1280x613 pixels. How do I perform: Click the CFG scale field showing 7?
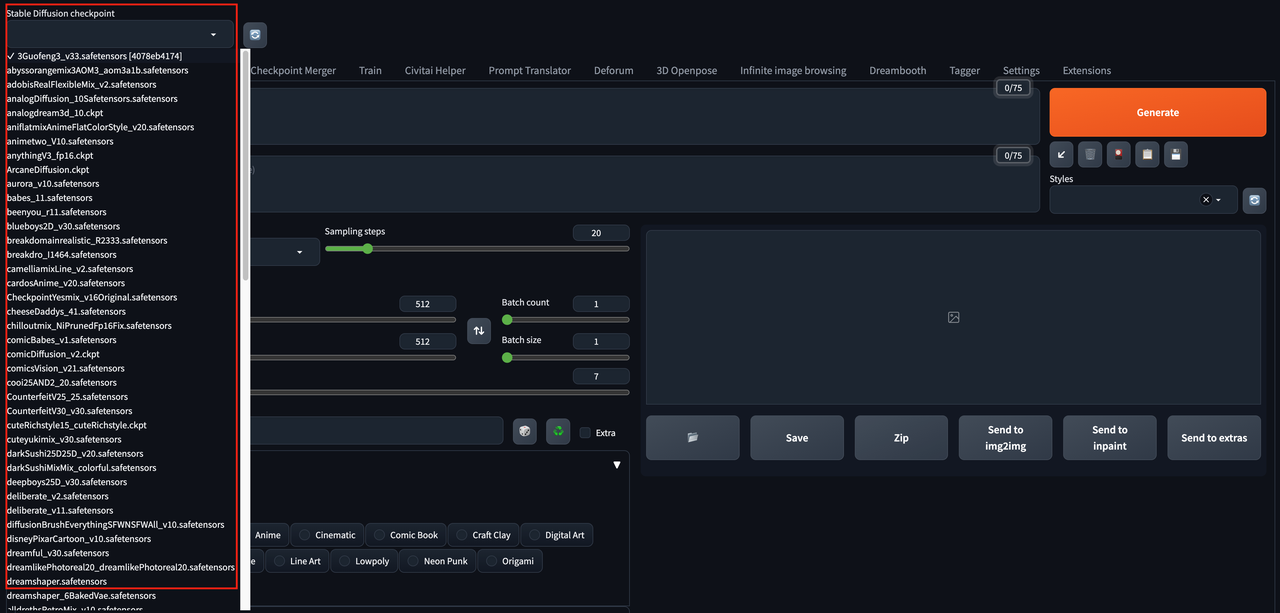tap(601, 377)
